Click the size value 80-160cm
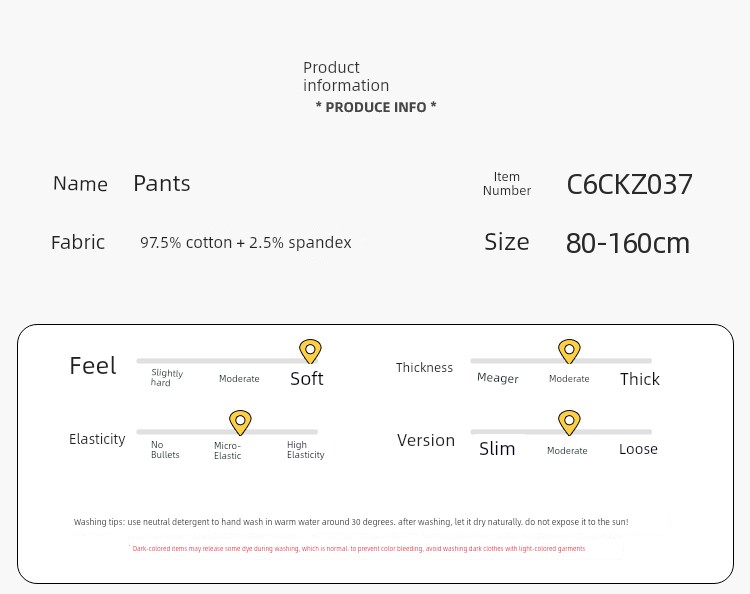Viewport: 750px width, 594px height. pos(628,243)
